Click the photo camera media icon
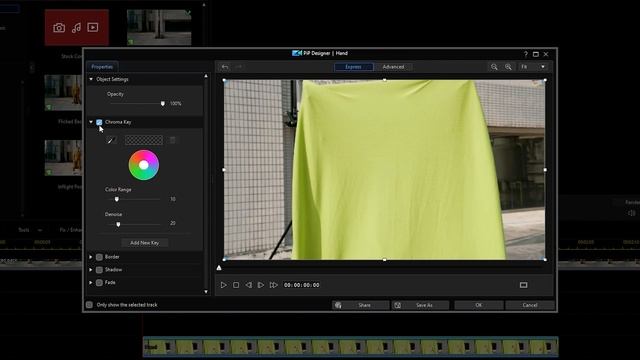 pos(59,28)
